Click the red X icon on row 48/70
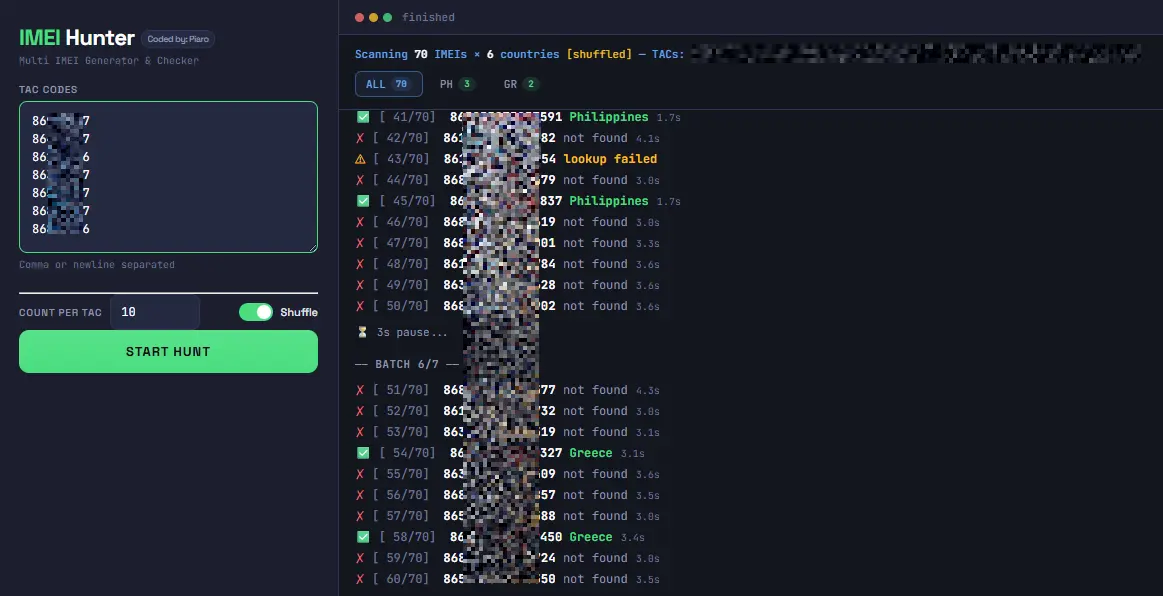The height and width of the screenshot is (596, 1163). (360, 264)
